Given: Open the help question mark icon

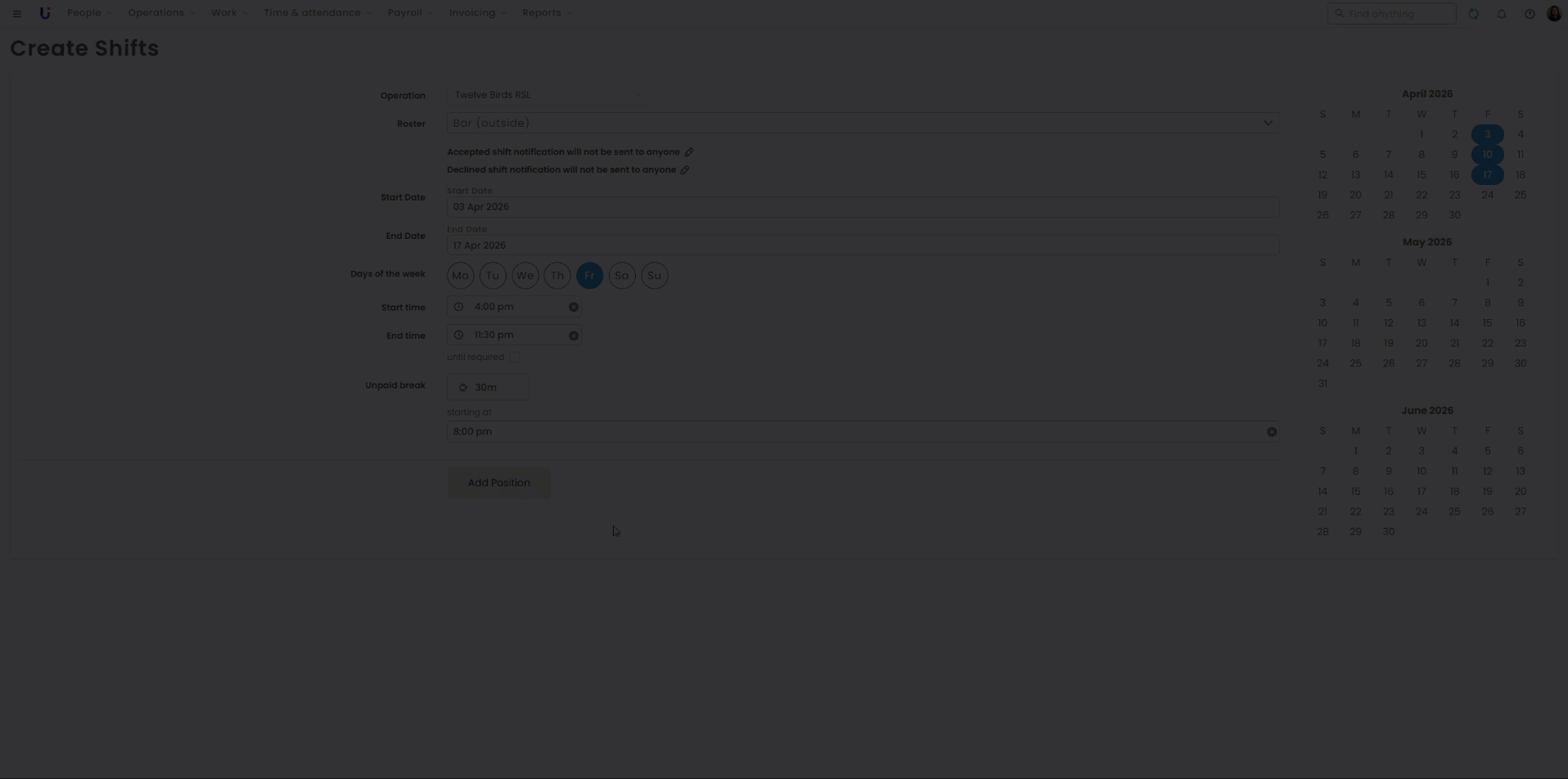Looking at the screenshot, I should (1529, 14).
